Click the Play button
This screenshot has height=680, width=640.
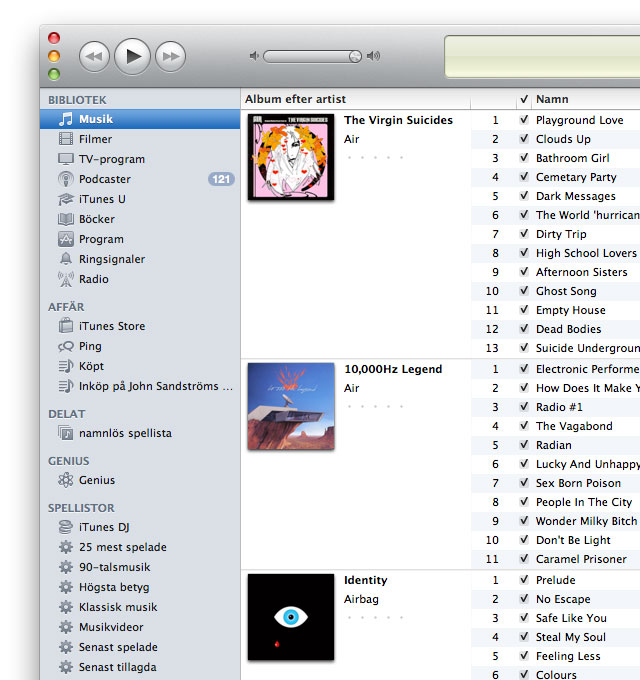point(132,56)
